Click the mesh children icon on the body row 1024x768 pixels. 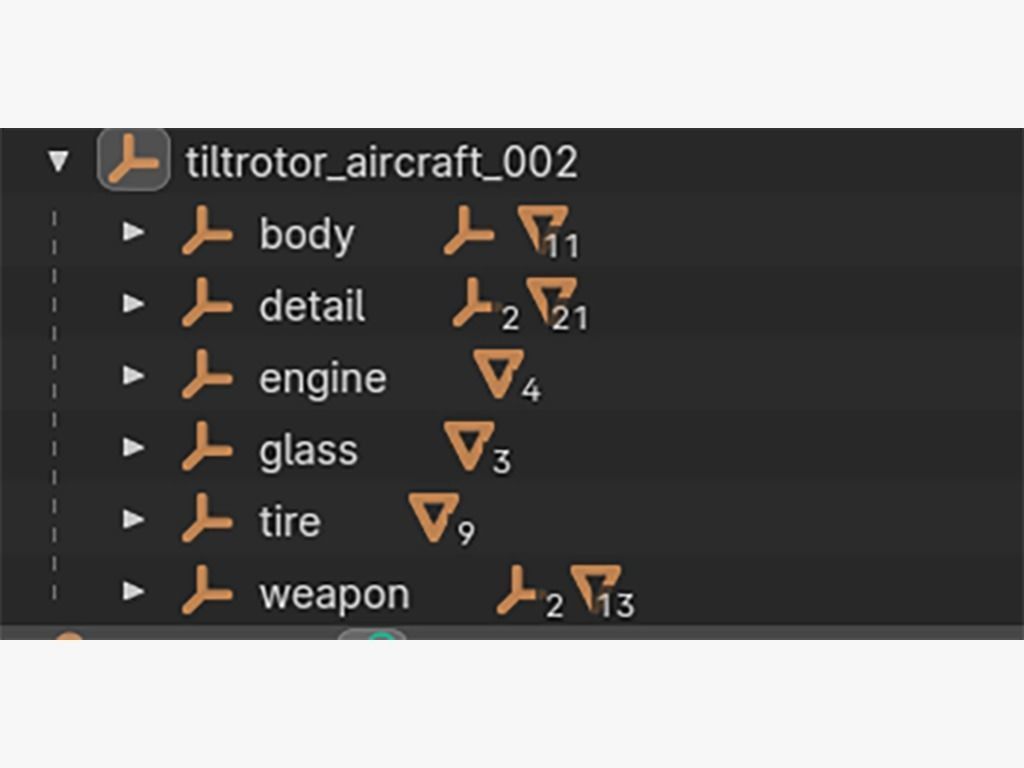pos(543,230)
